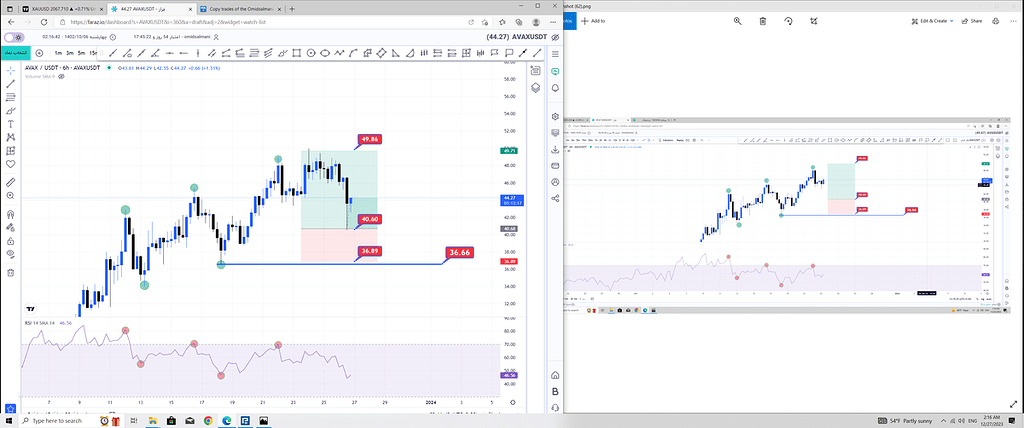Pick the curve tool in the drawing toolbar

click(x=353, y=54)
